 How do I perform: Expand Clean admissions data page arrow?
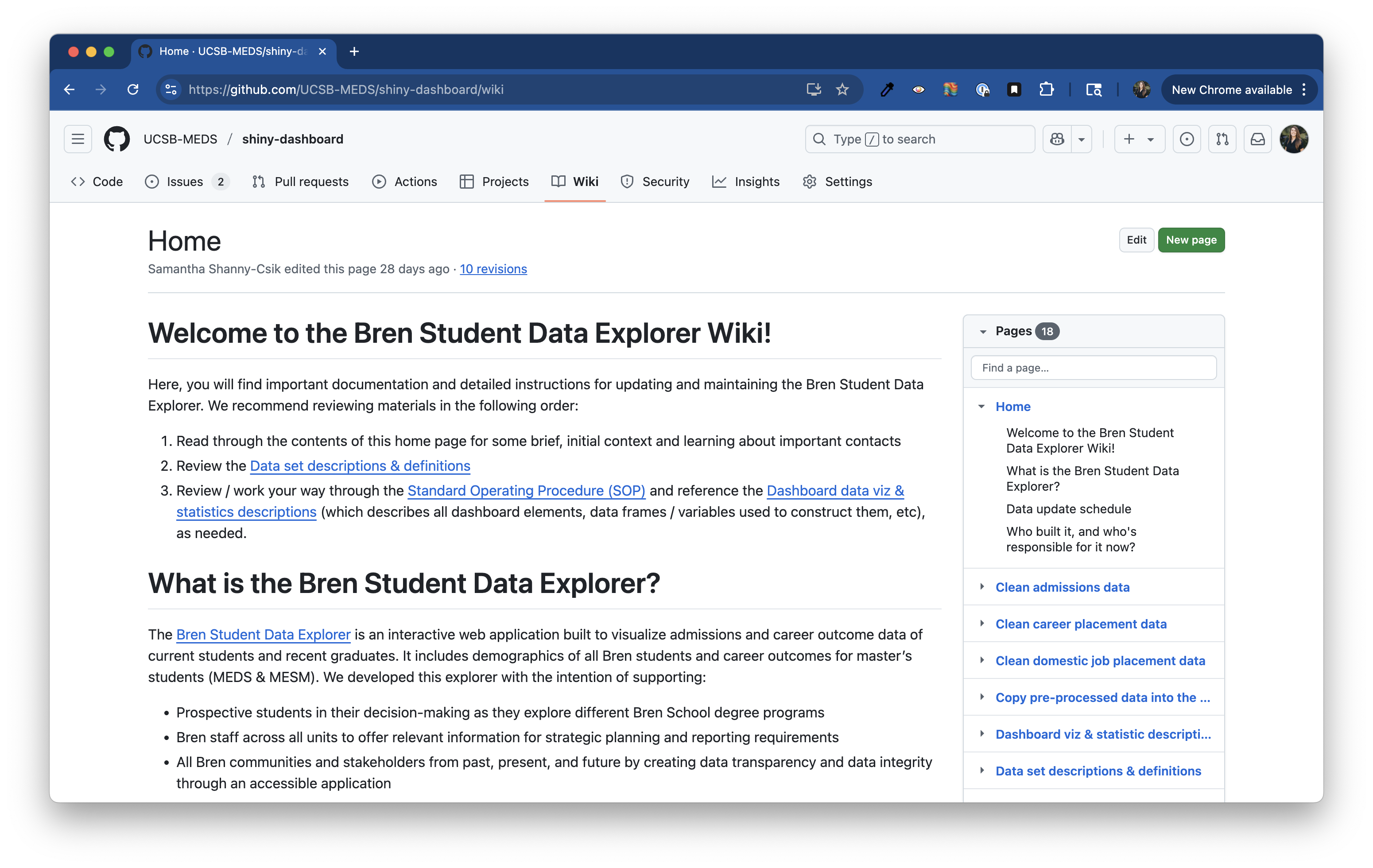click(x=982, y=587)
